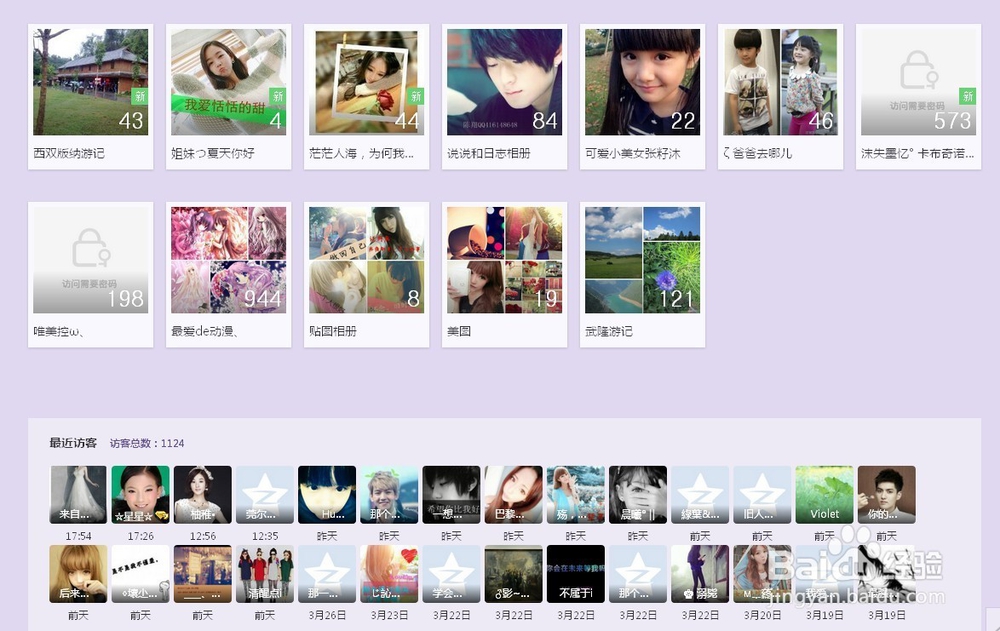Open visitor 绿叶&… default star avatar
Screen dimensions: 1000x631
(700, 494)
